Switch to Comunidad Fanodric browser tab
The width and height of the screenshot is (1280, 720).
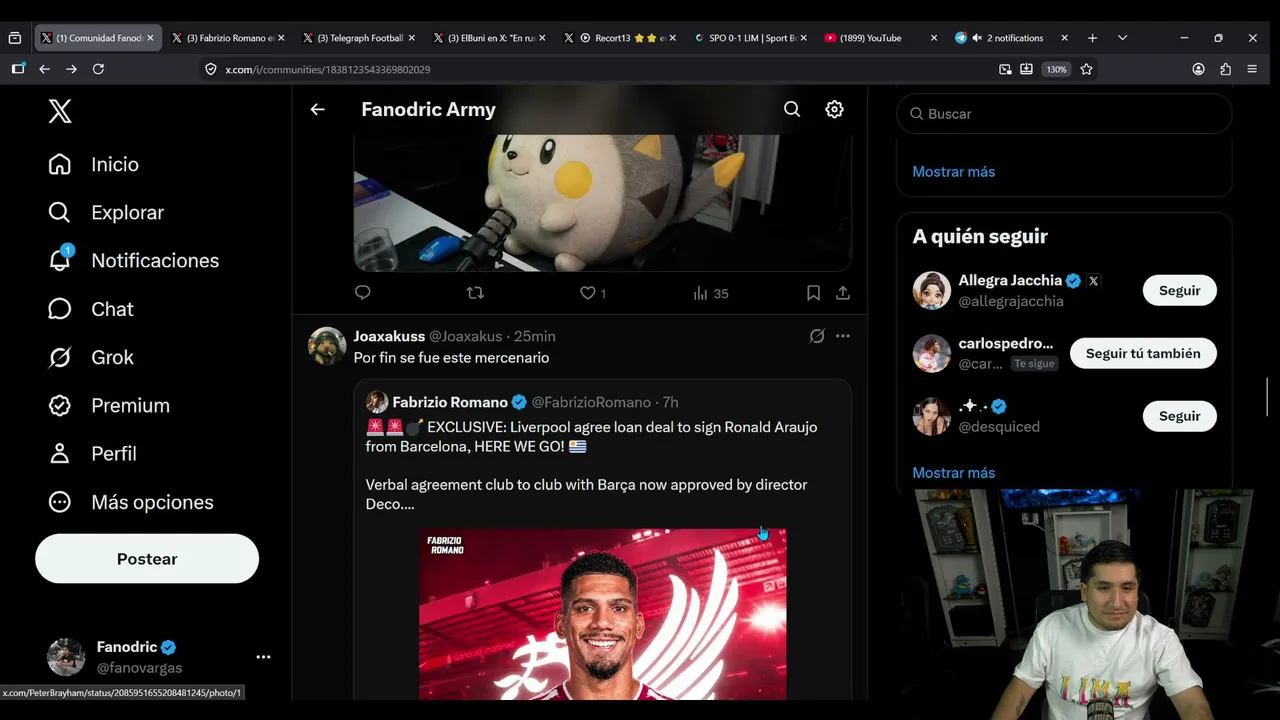click(x=97, y=38)
